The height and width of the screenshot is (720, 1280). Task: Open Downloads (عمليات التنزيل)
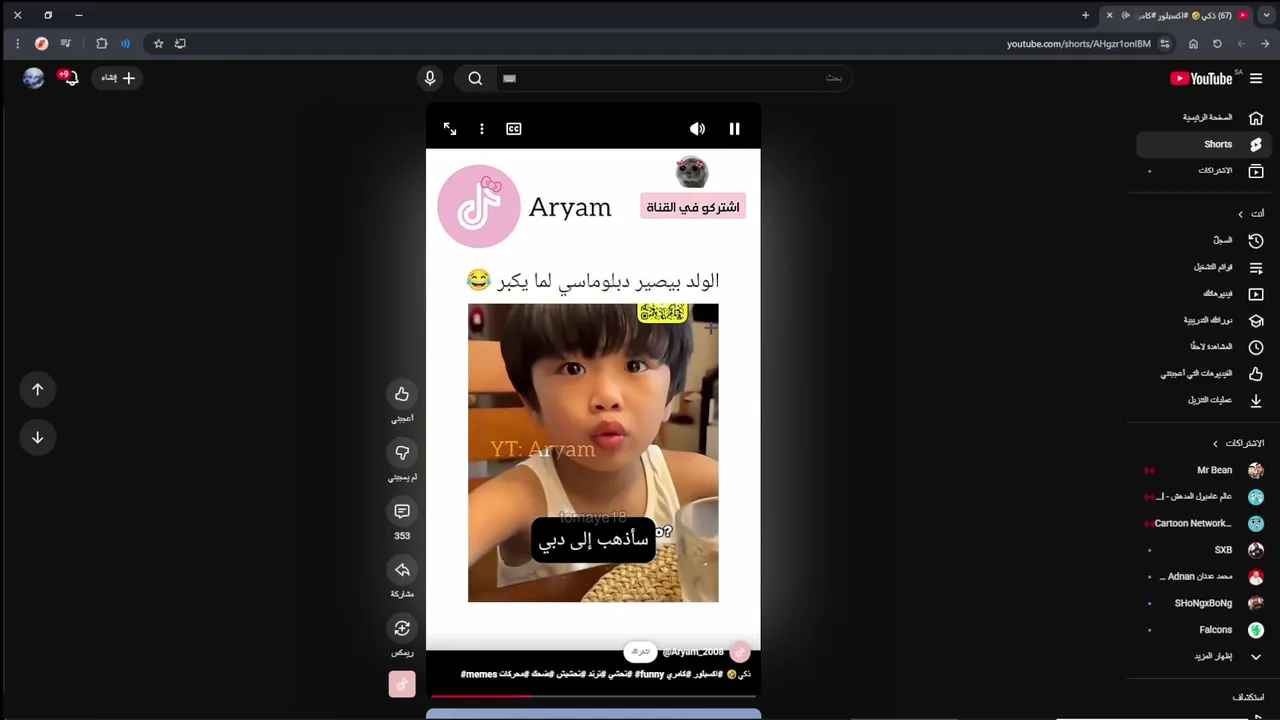click(x=1204, y=400)
